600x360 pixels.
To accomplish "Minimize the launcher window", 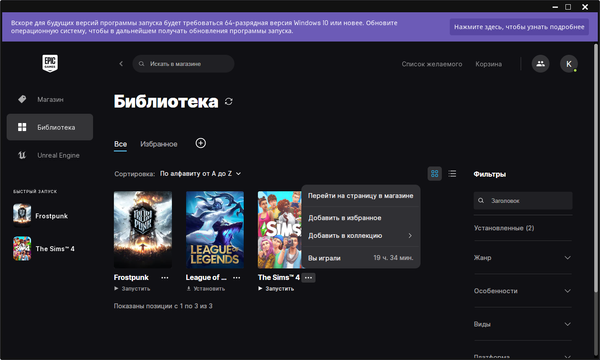I will pos(555,7).
